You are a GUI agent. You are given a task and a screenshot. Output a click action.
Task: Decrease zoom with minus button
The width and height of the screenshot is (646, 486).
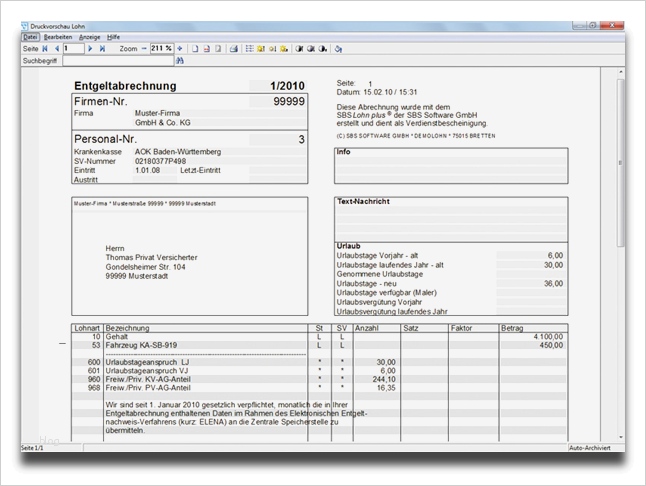(144, 49)
